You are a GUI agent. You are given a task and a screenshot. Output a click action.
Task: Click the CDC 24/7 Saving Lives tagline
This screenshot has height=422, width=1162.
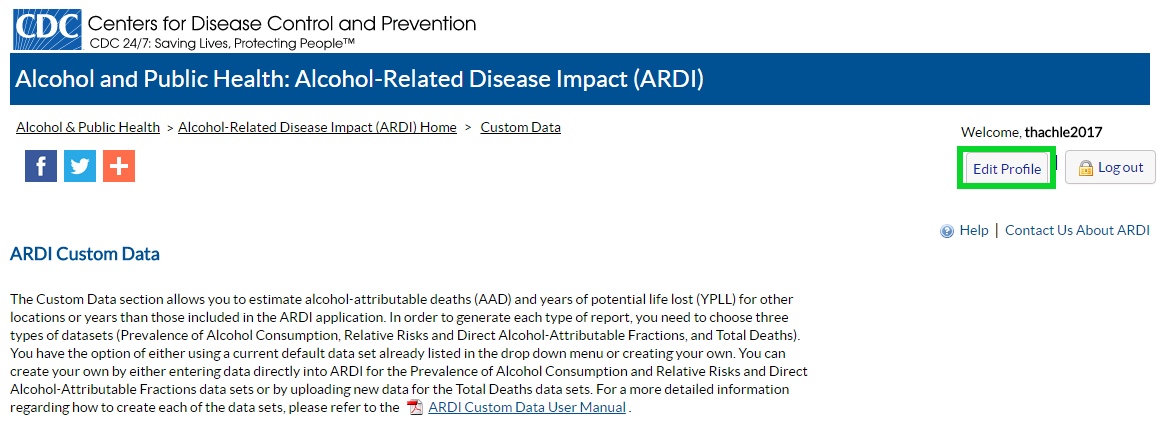(x=222, y=44)
